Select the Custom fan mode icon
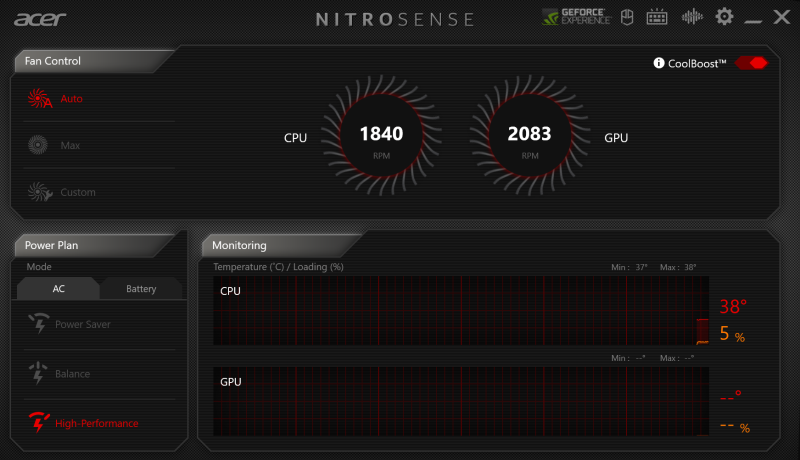The height and width of the screenshot is (460, 800). pyautogui.click(x=40, y=192)
